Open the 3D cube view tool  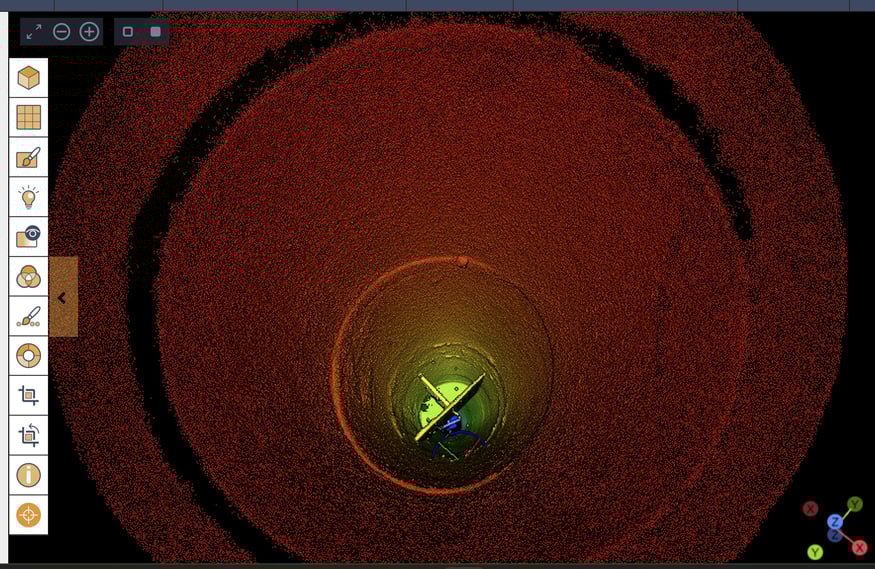click(28, 78)
